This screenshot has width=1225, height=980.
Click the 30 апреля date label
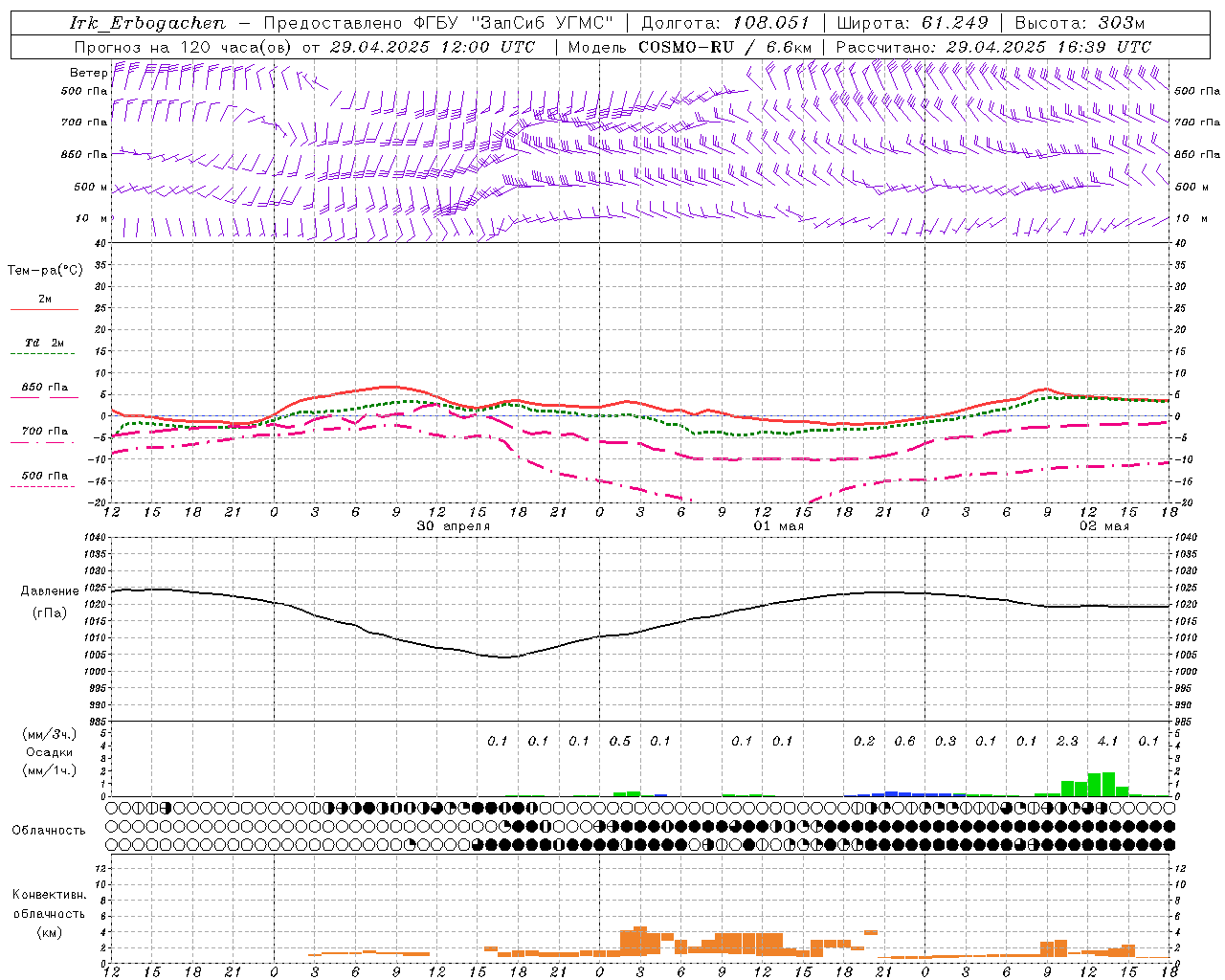pyautogui.click(x=454, y=526)
